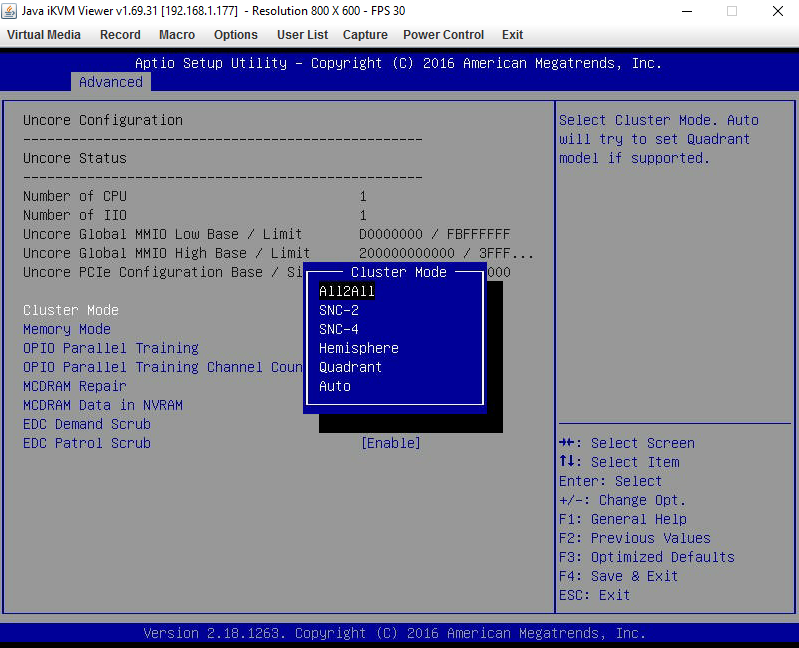The height and width of the screenshot is (648, 799).
Task: Select the EDC Patrol Scrub setting
Action: [x=87, y=443]
